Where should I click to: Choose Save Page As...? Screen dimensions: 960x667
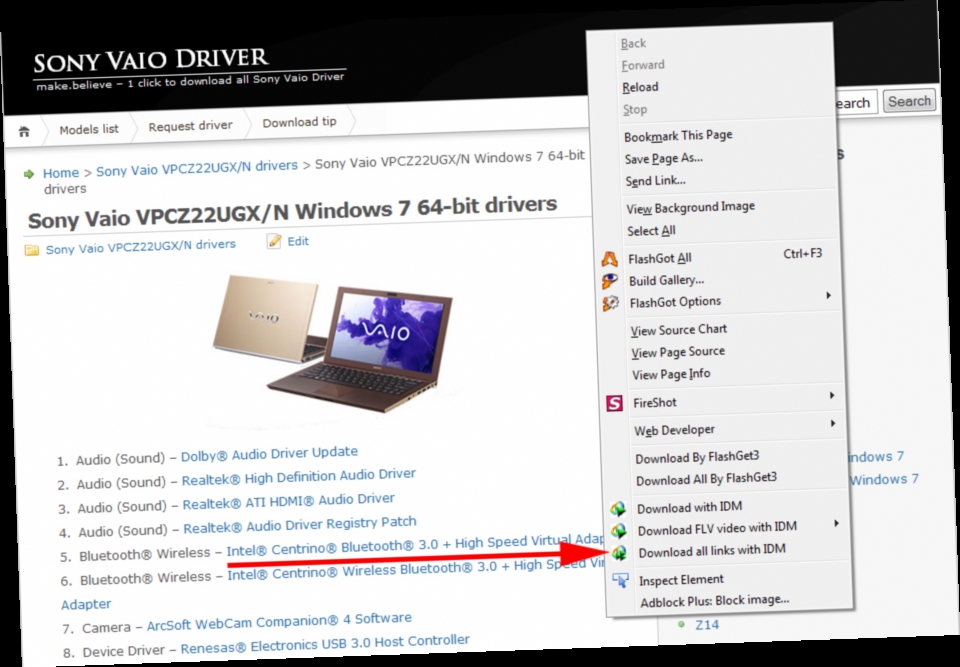click(664, 159)
